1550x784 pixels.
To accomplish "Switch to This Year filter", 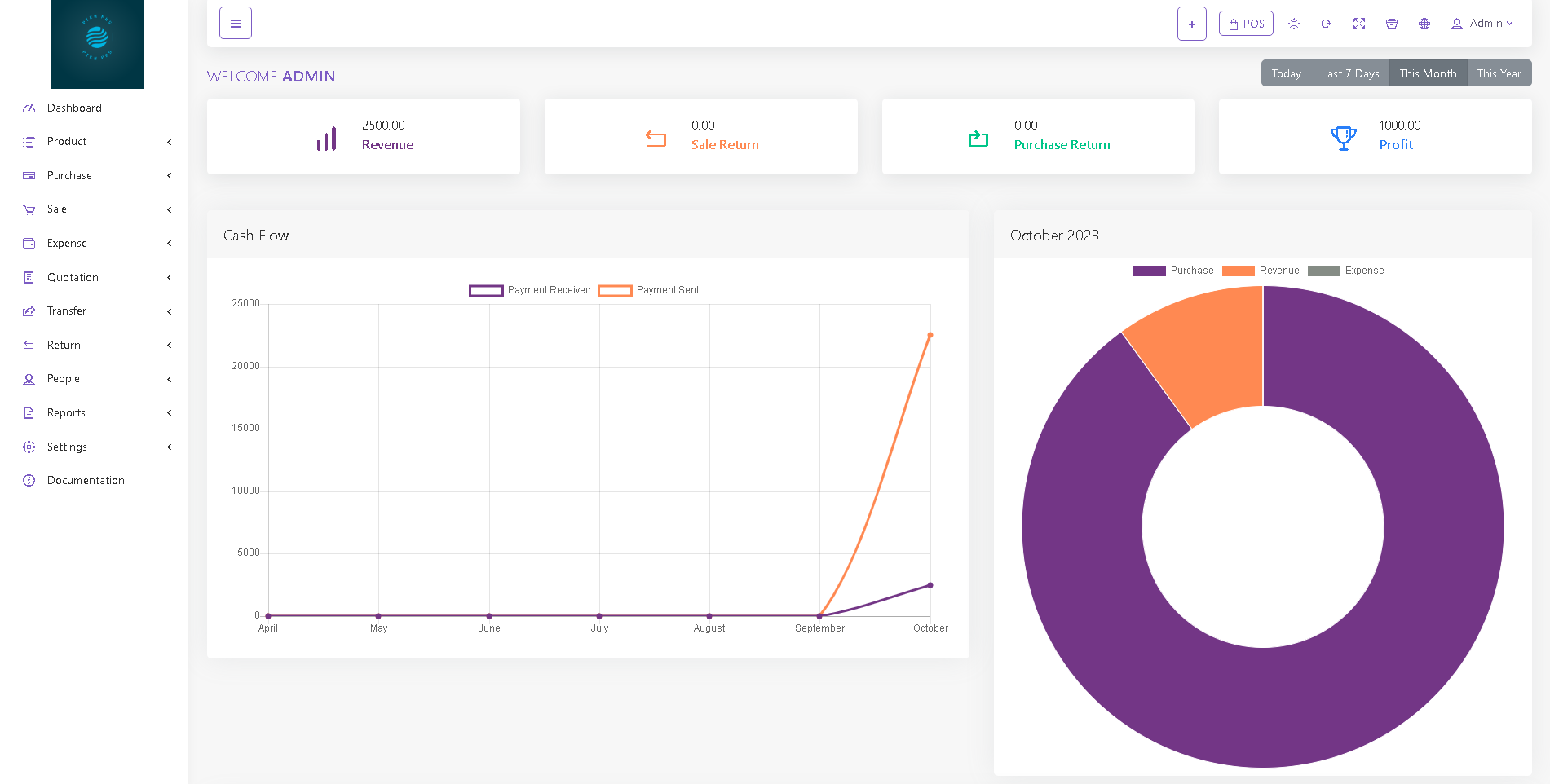I will [1499, 73].
